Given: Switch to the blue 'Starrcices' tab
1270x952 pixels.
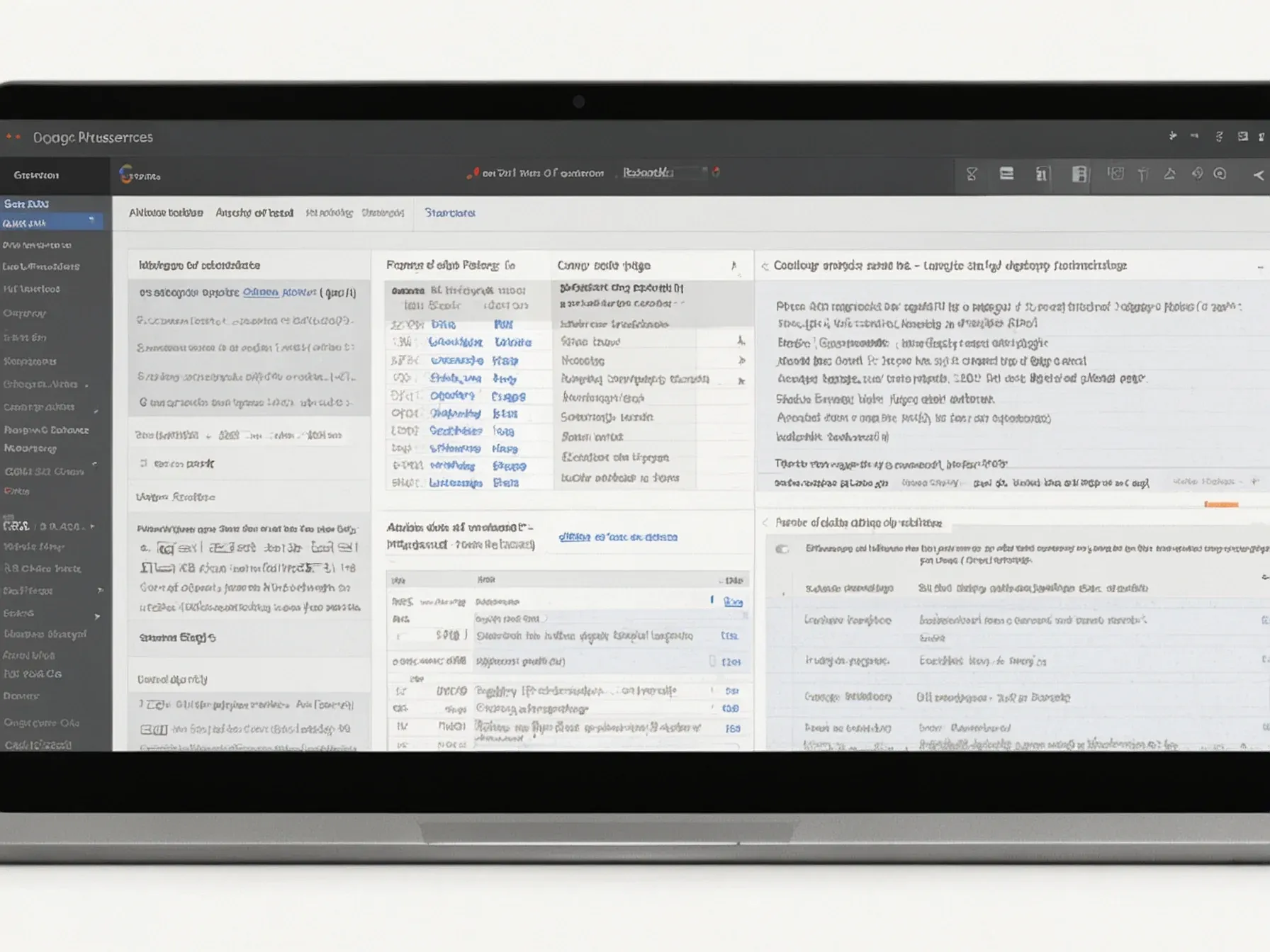Looking at the screenshot, I should click(x=449, y=212).
